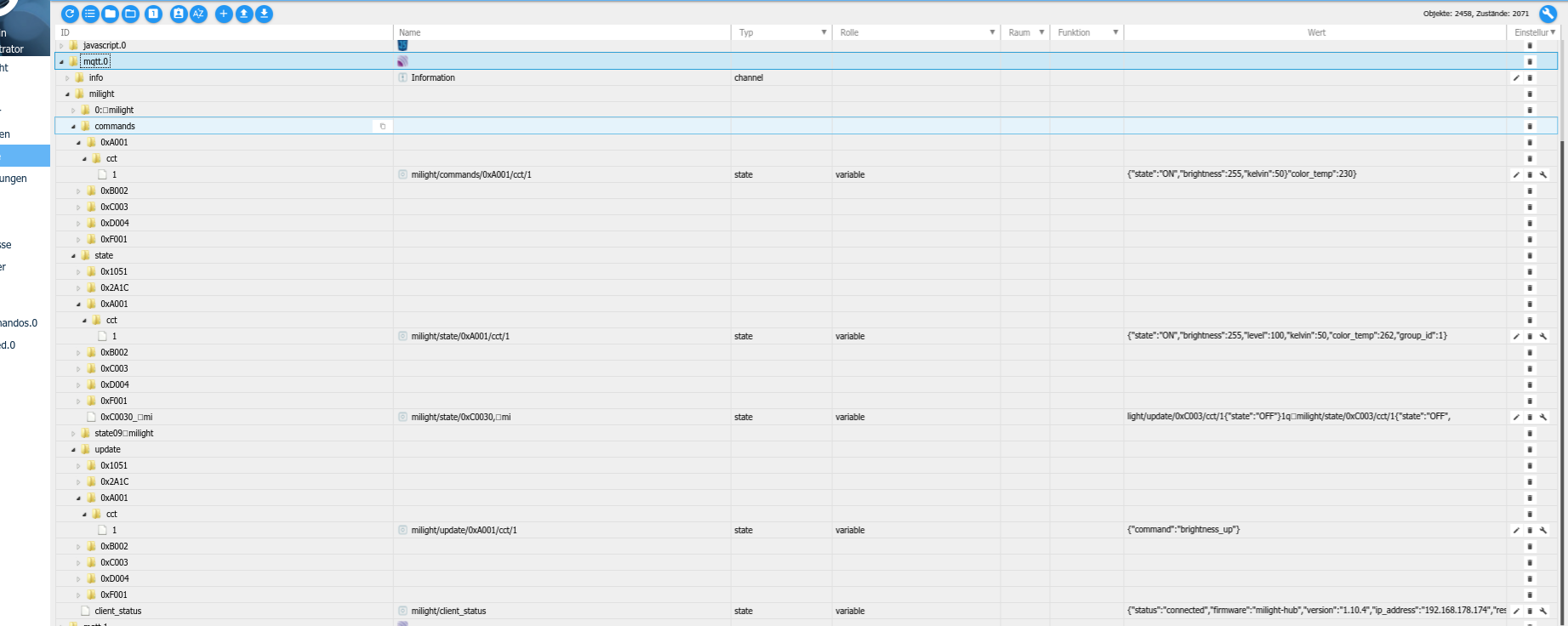
Task: Expand 0x2A1C under state
Action: (x=79, y=288)
